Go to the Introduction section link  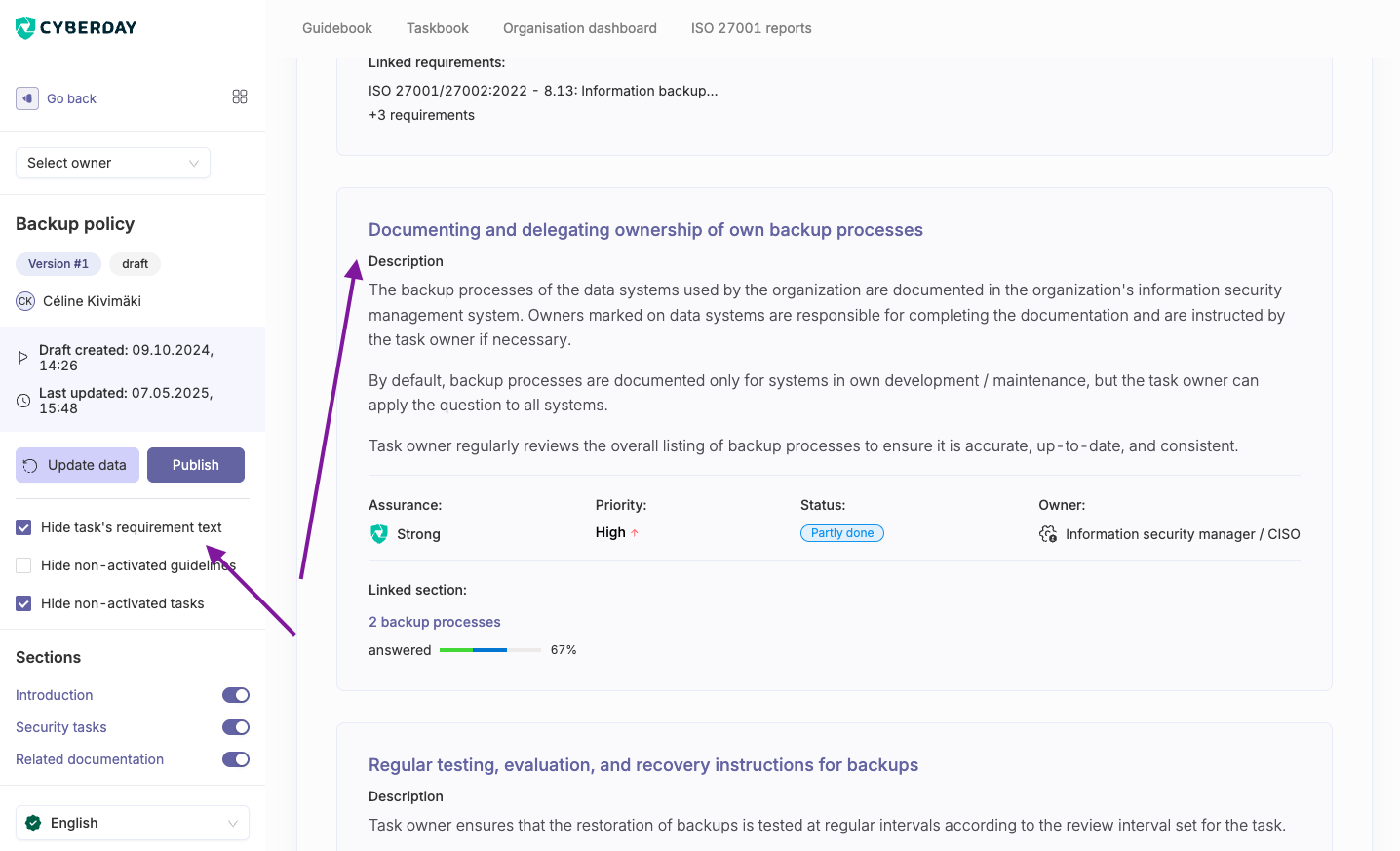[x=55, y=695]
